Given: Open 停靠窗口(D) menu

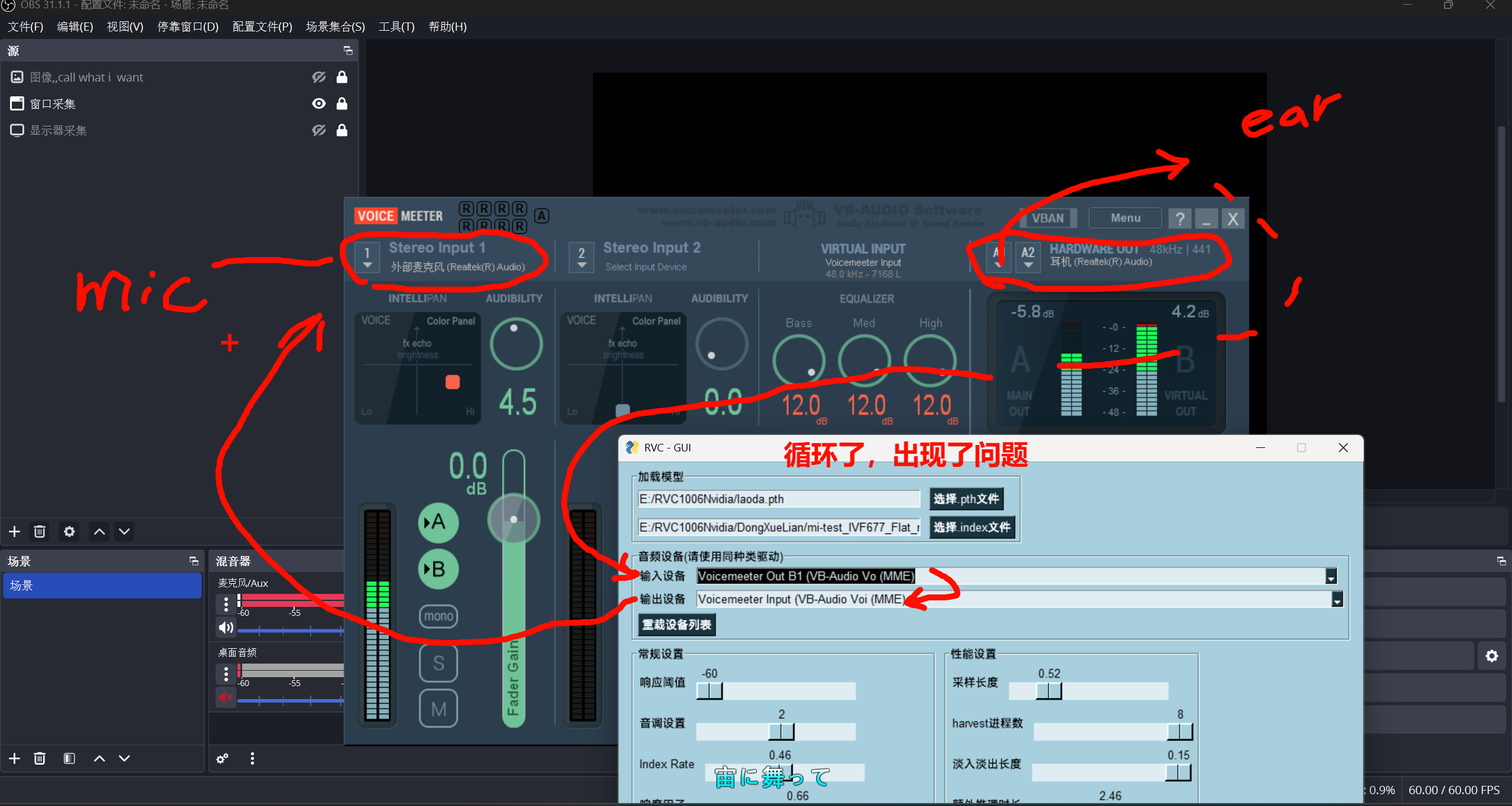Looking at the screenshot, I should [188, 27].
